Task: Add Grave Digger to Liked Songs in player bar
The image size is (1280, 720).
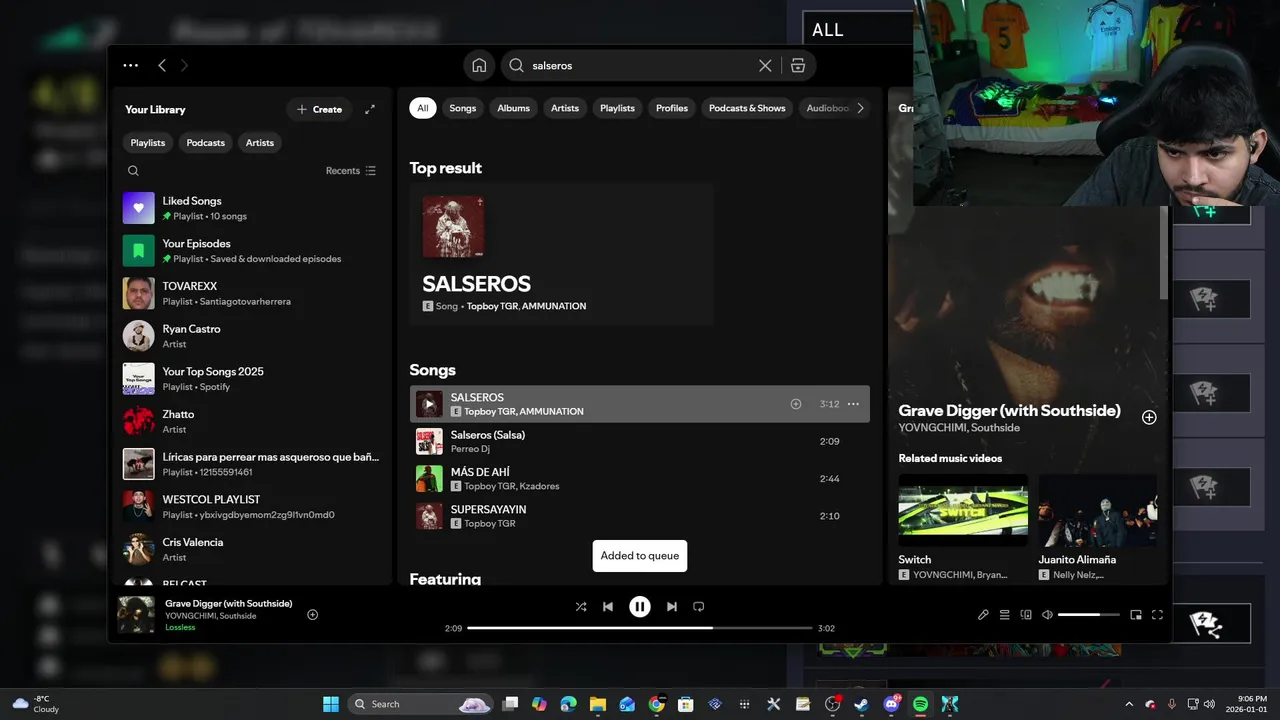Action: coord(312,615)
